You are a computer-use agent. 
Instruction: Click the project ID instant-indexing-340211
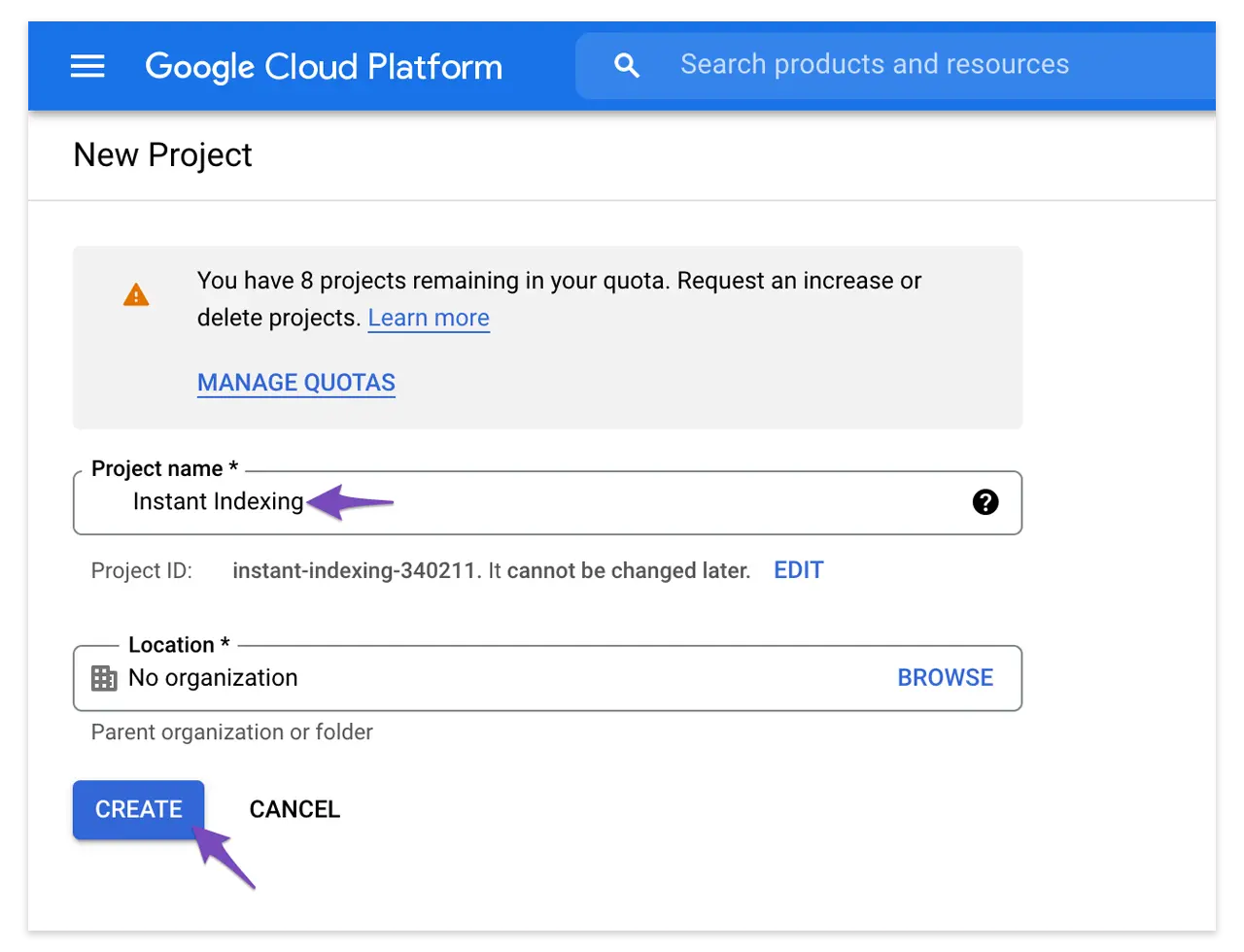click(354, 570)
